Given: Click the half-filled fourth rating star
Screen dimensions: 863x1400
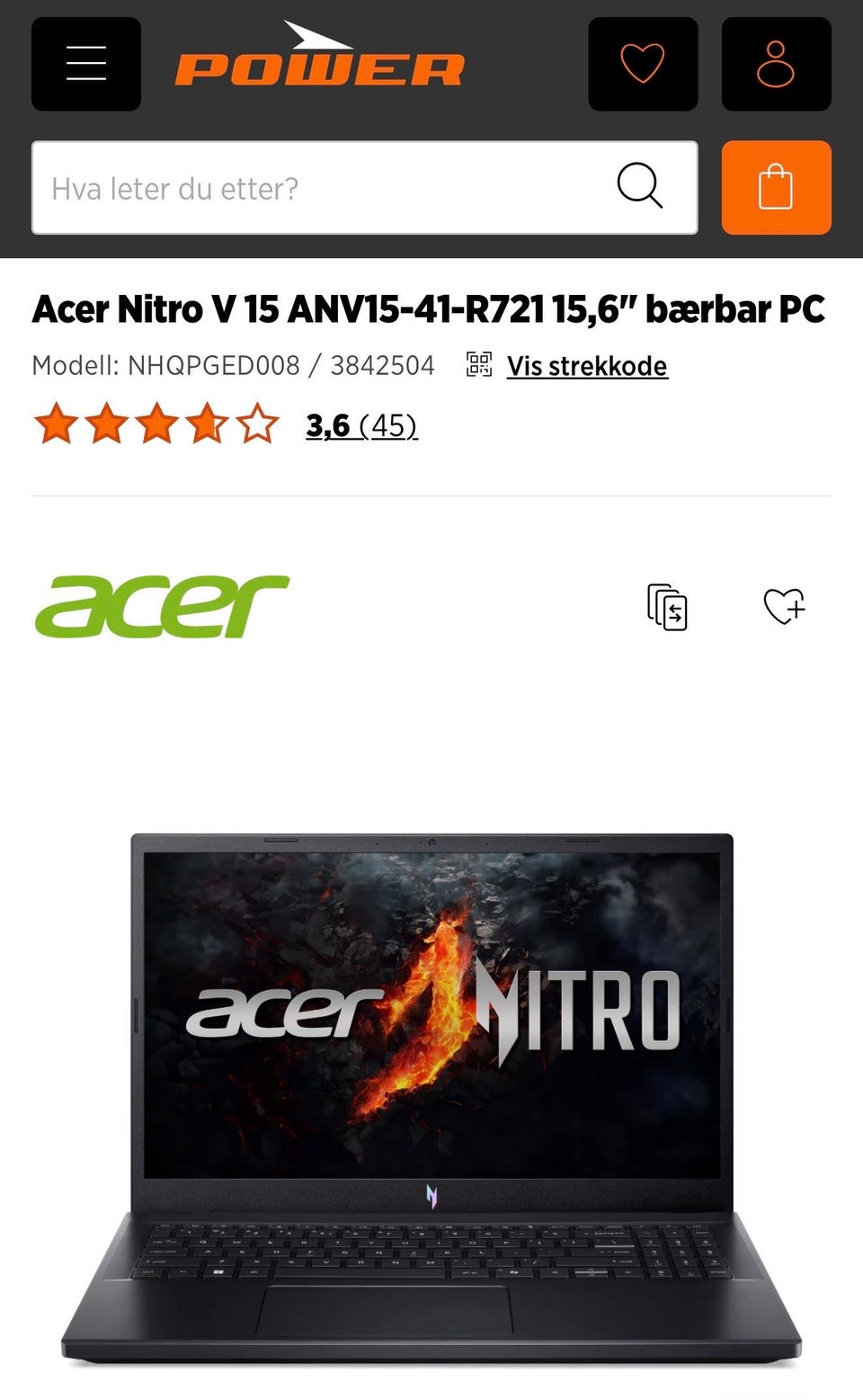Looking at the screenshot, I should (207, 424).
